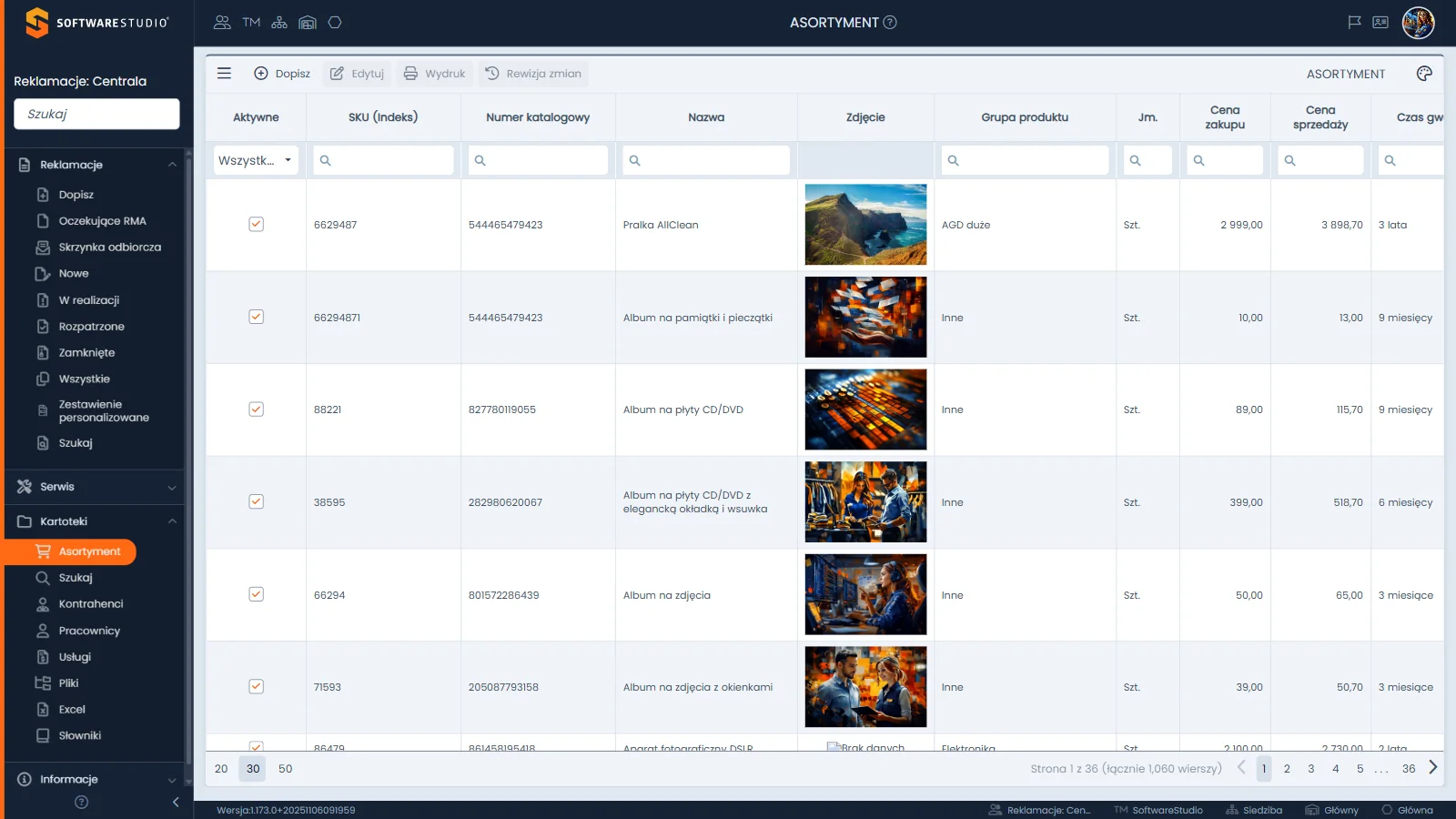Expand the Informacje sidebar section
This screenshot has width=1456, height=819.
pos(172,780)
